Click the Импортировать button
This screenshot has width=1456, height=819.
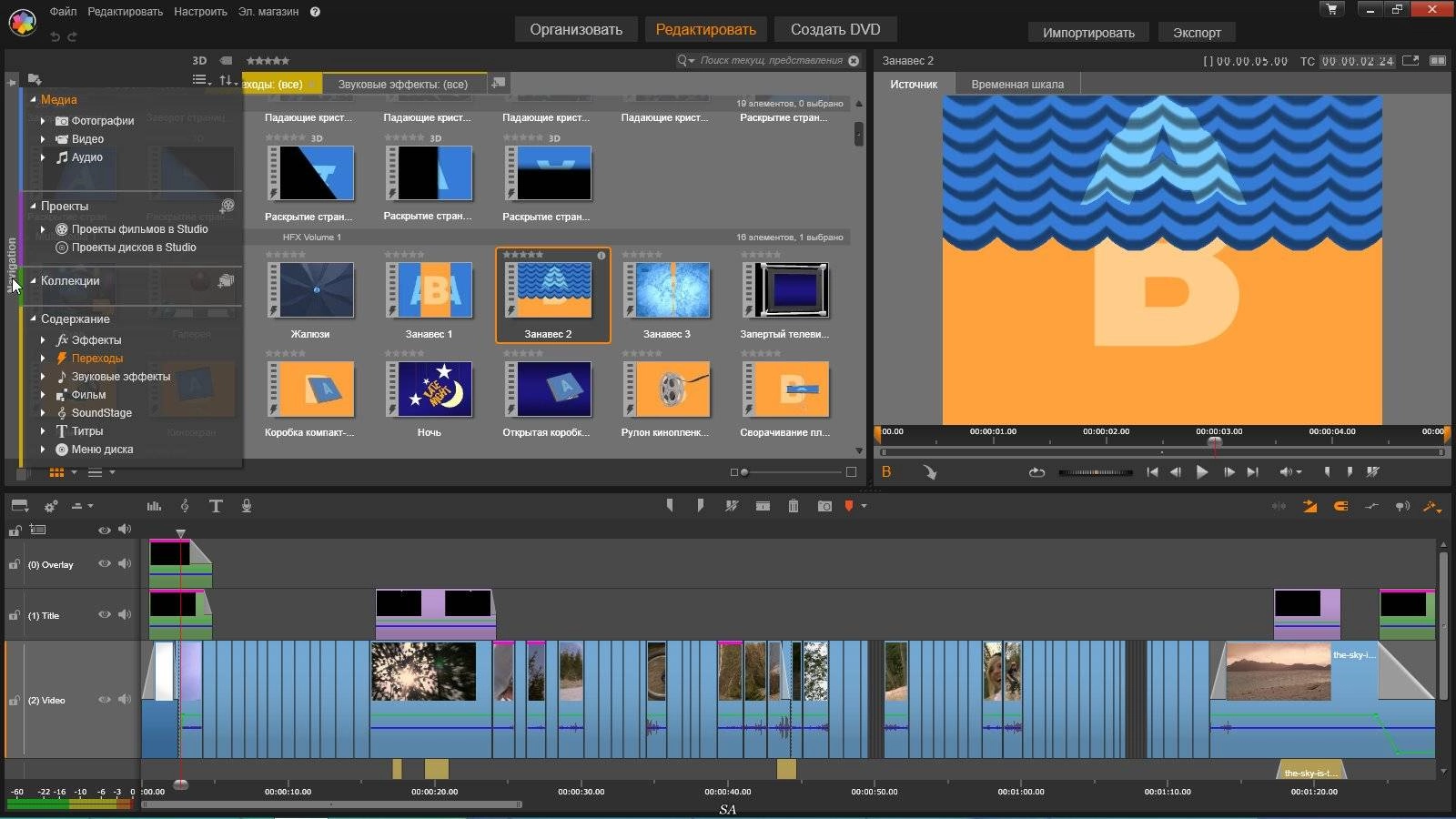pyautogui.click(x=1088, y=33)
